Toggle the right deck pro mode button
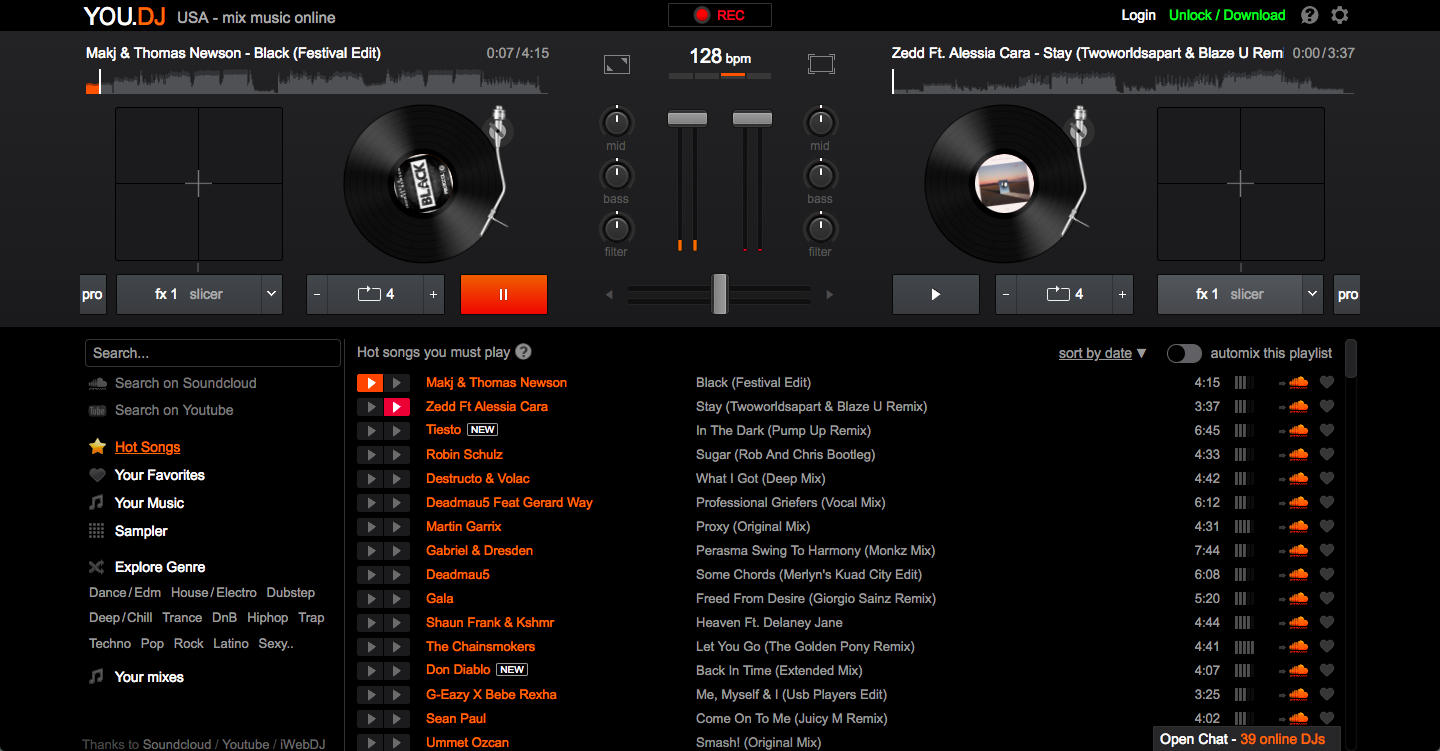The height and width of the screenshot is (751, 1440). point(1348,295)
